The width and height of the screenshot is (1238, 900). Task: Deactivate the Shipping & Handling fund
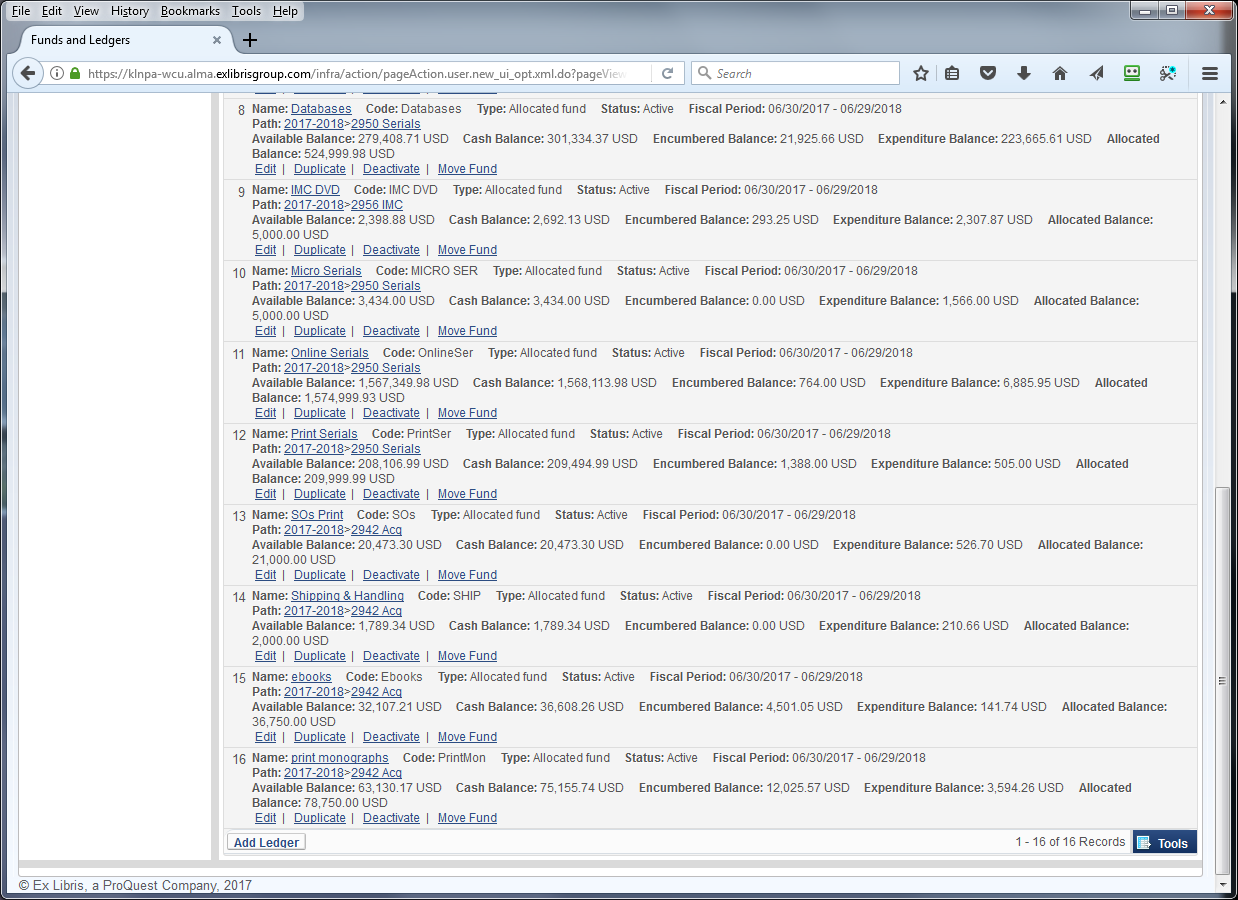click(391, 656)
